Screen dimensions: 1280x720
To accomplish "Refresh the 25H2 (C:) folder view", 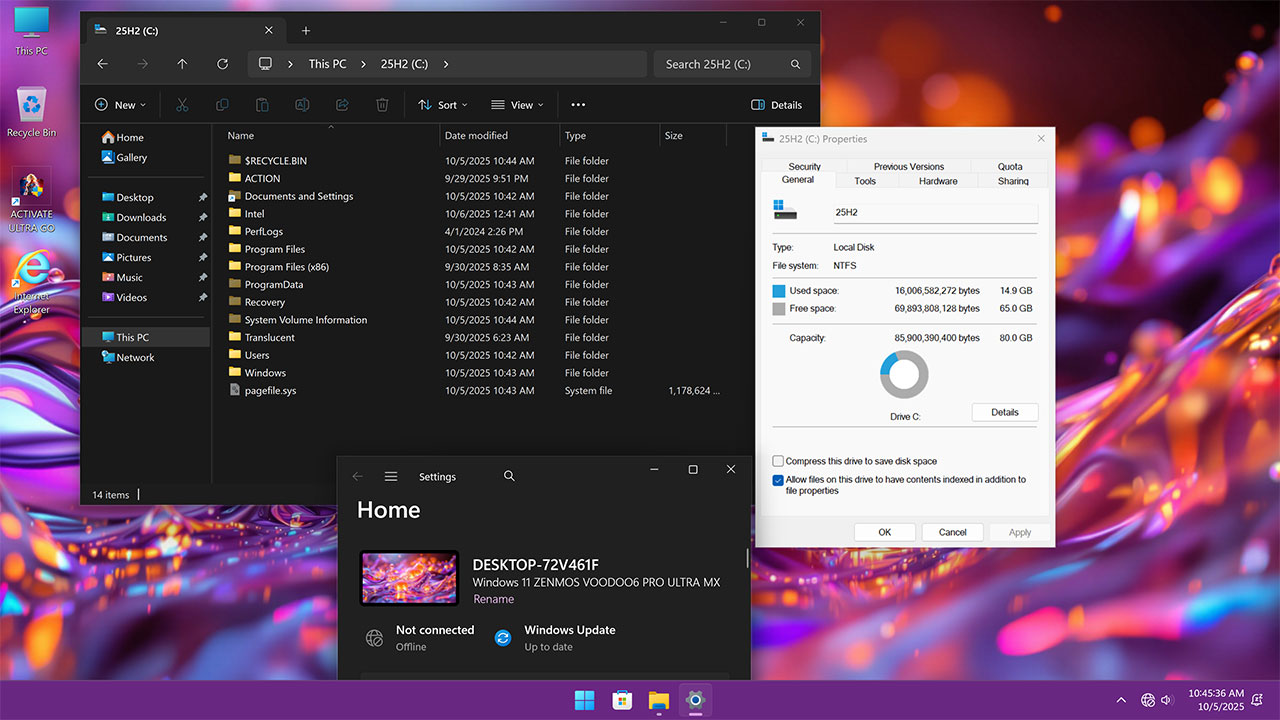I will [222, 64].
